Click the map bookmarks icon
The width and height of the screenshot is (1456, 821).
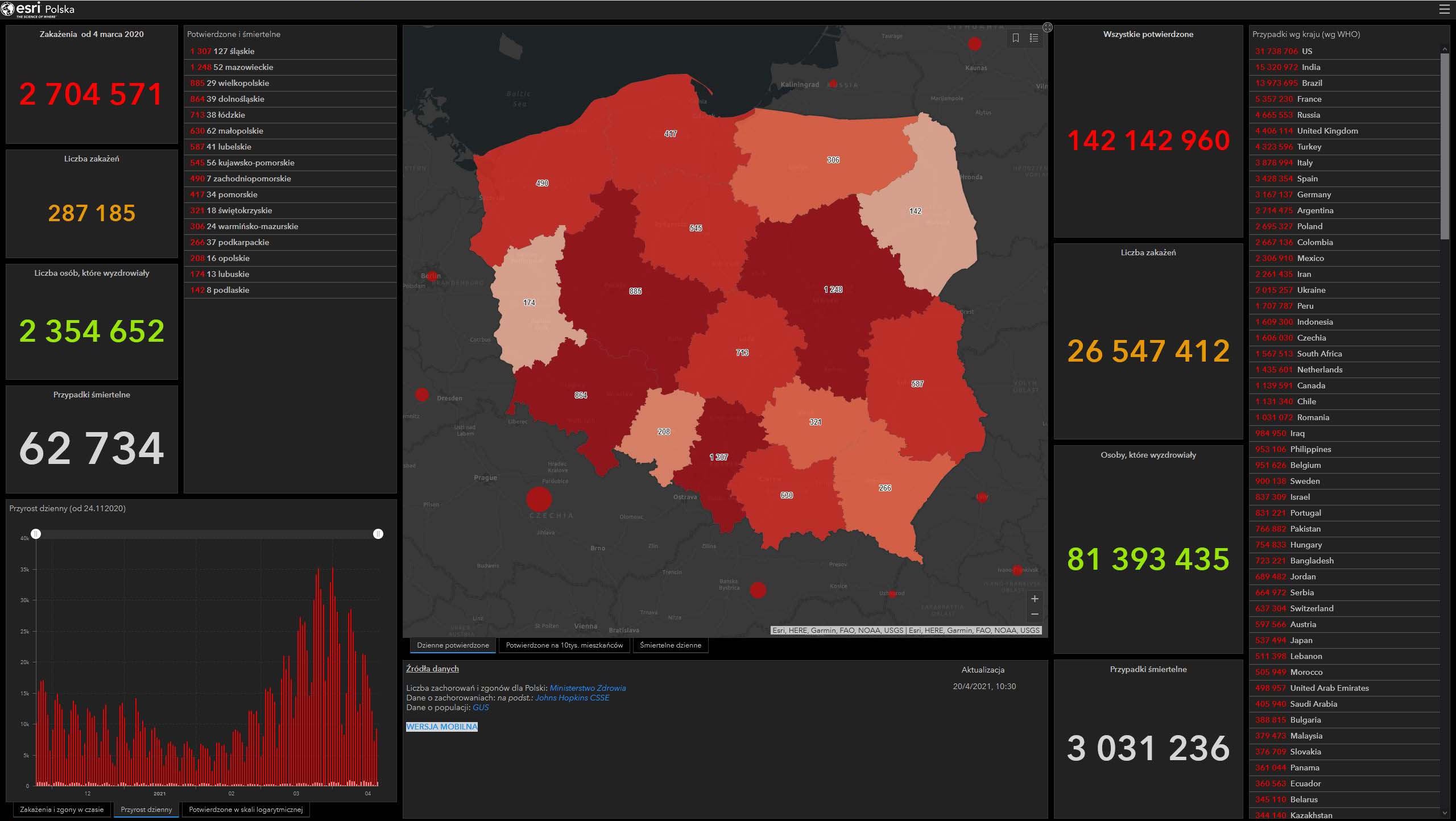pyautogui.click(x=1016, y=38)
